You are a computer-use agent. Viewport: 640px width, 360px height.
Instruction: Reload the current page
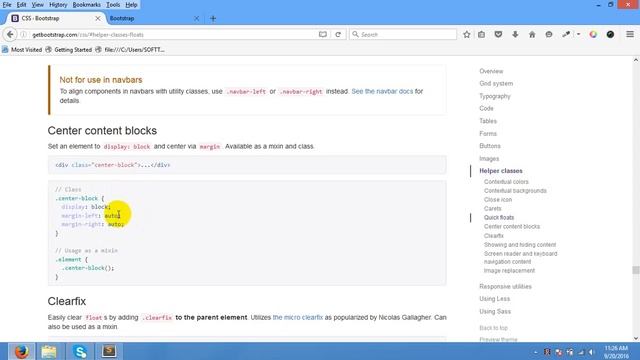338,35
